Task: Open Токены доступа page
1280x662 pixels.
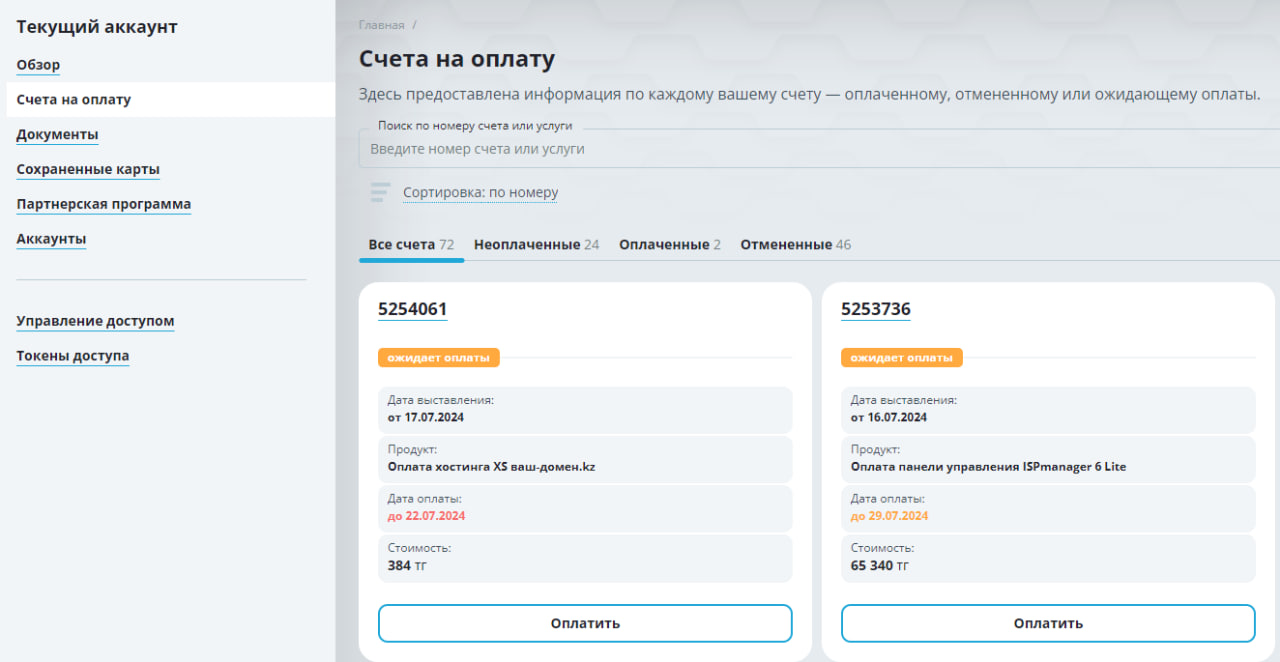Action: coord(72,356)
